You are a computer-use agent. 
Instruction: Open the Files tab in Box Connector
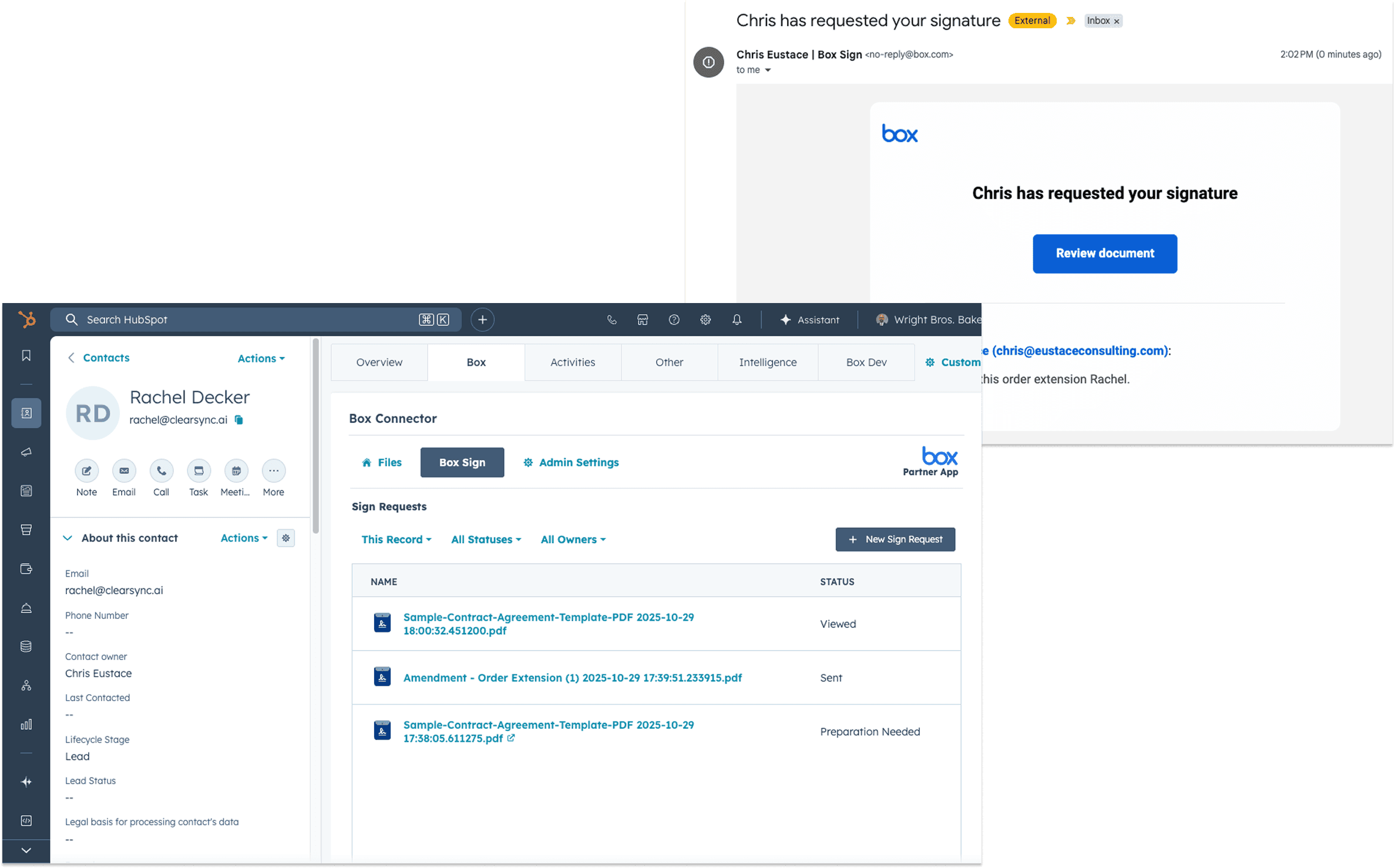(381, 462)
